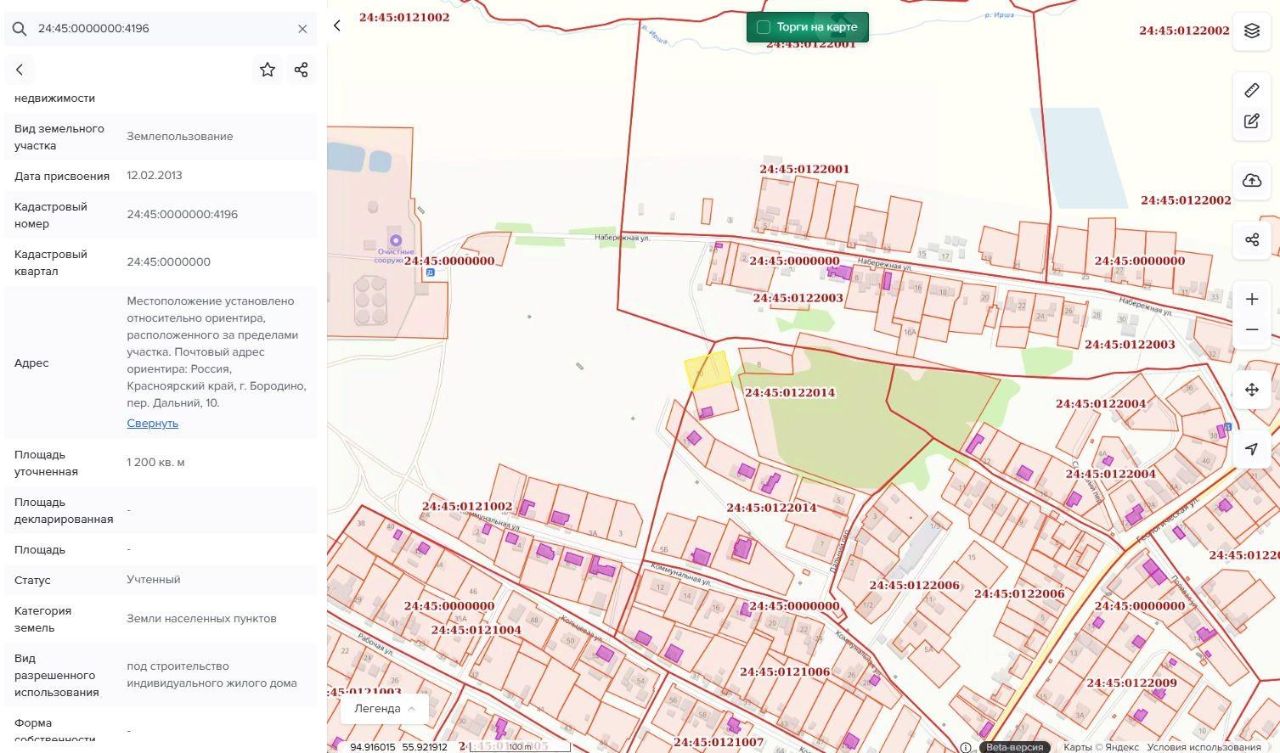Image resolution: width=1280 pixels, height=753 pixels.
Task: Clear the cadastral number search field
Action: pos(303,29)
